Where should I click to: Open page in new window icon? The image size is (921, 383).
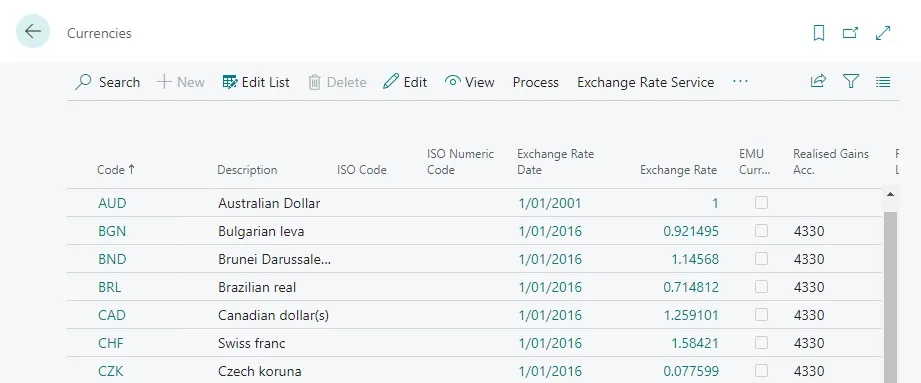click(x=851, y=33)
